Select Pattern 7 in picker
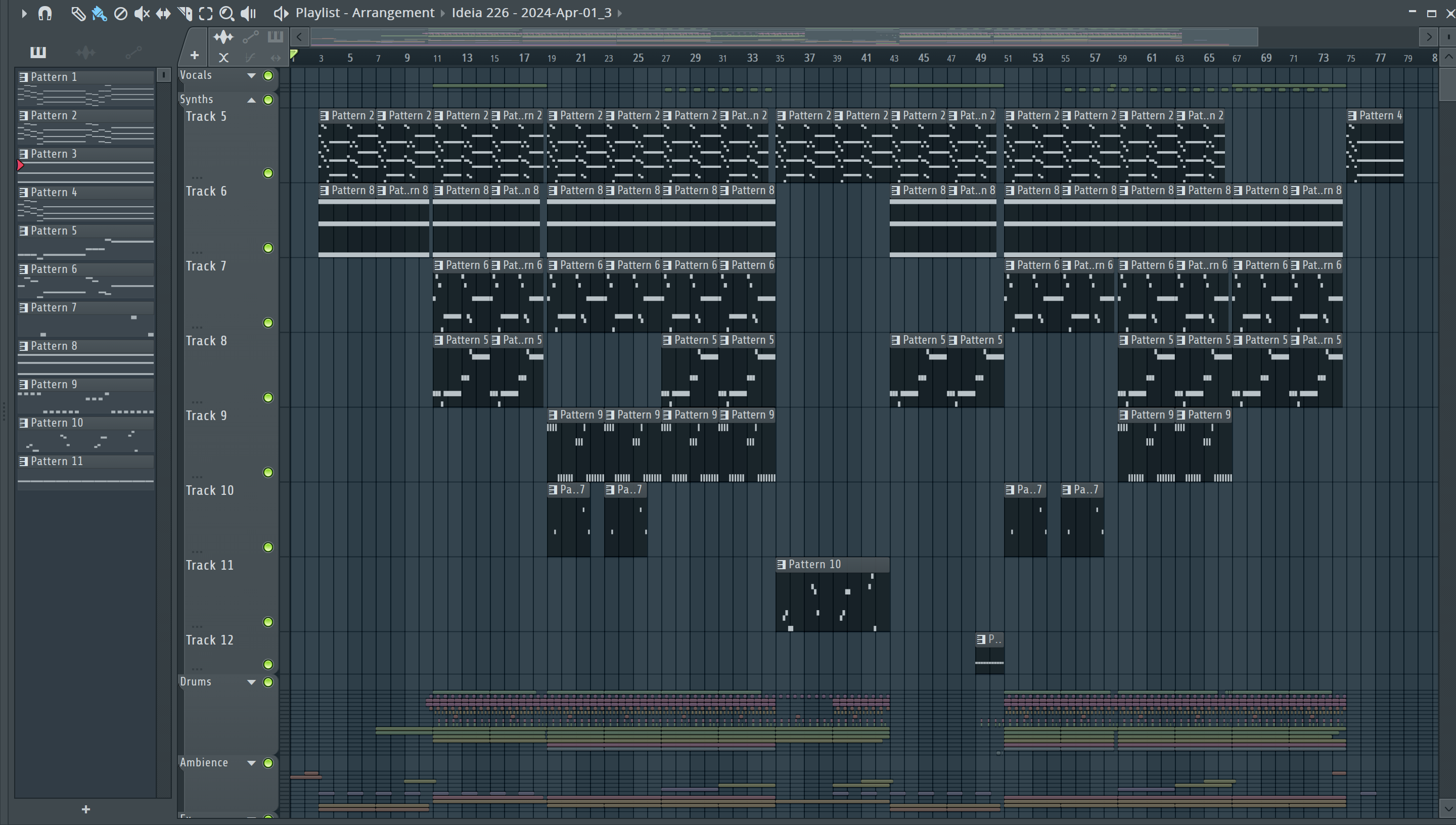 (x=85, y=307)
